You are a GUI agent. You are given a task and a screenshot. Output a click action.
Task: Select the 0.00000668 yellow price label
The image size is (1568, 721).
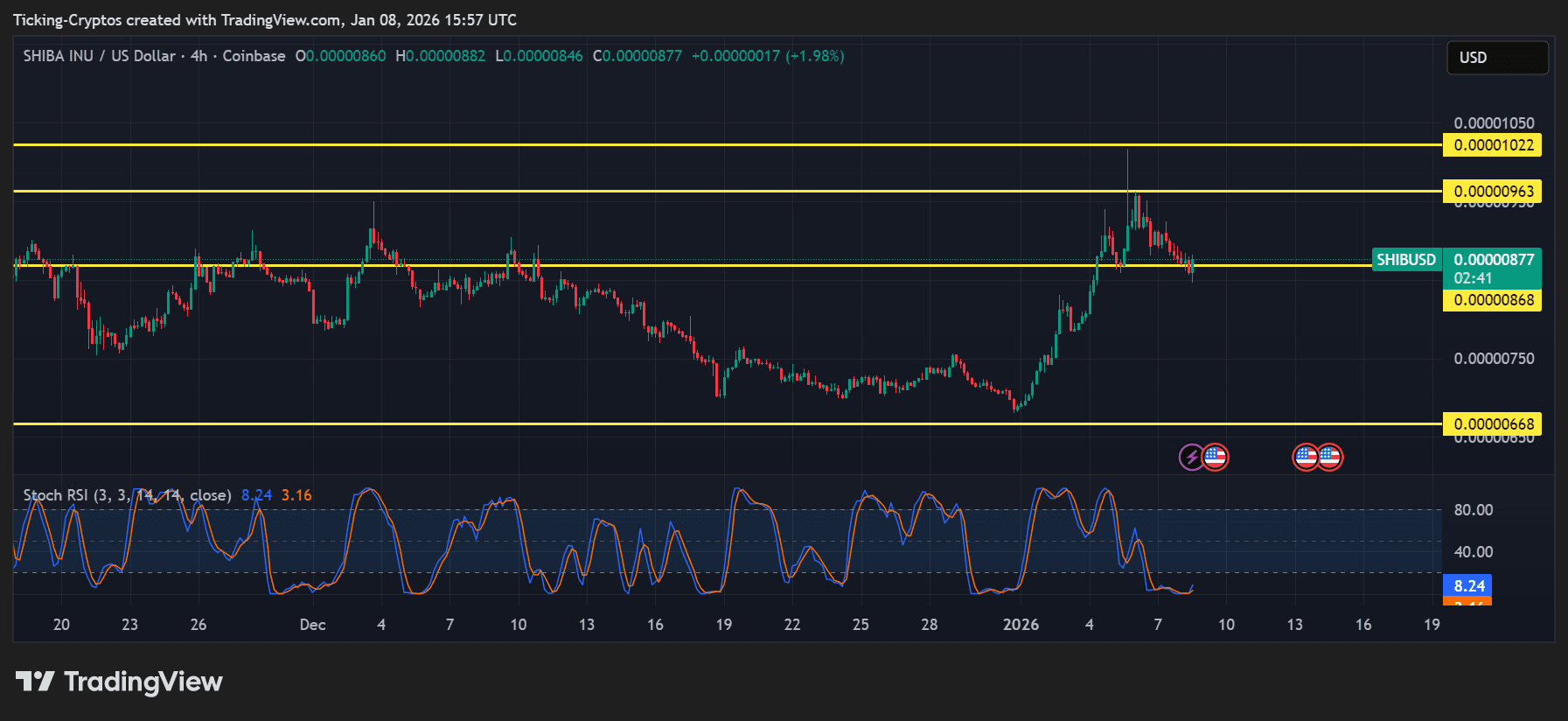(1492, 424)
